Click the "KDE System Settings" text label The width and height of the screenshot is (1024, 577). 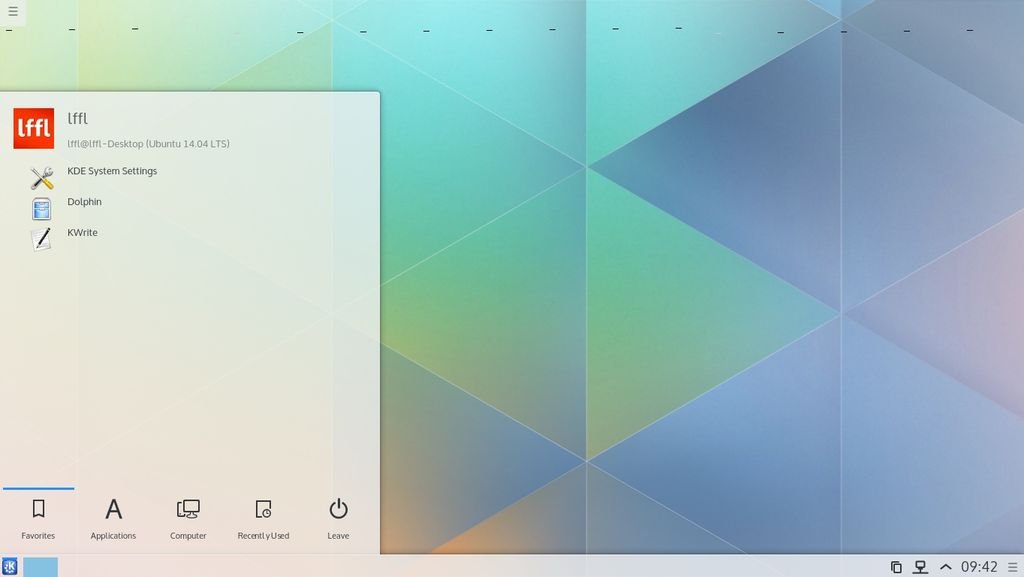click(x=112, y=171)
